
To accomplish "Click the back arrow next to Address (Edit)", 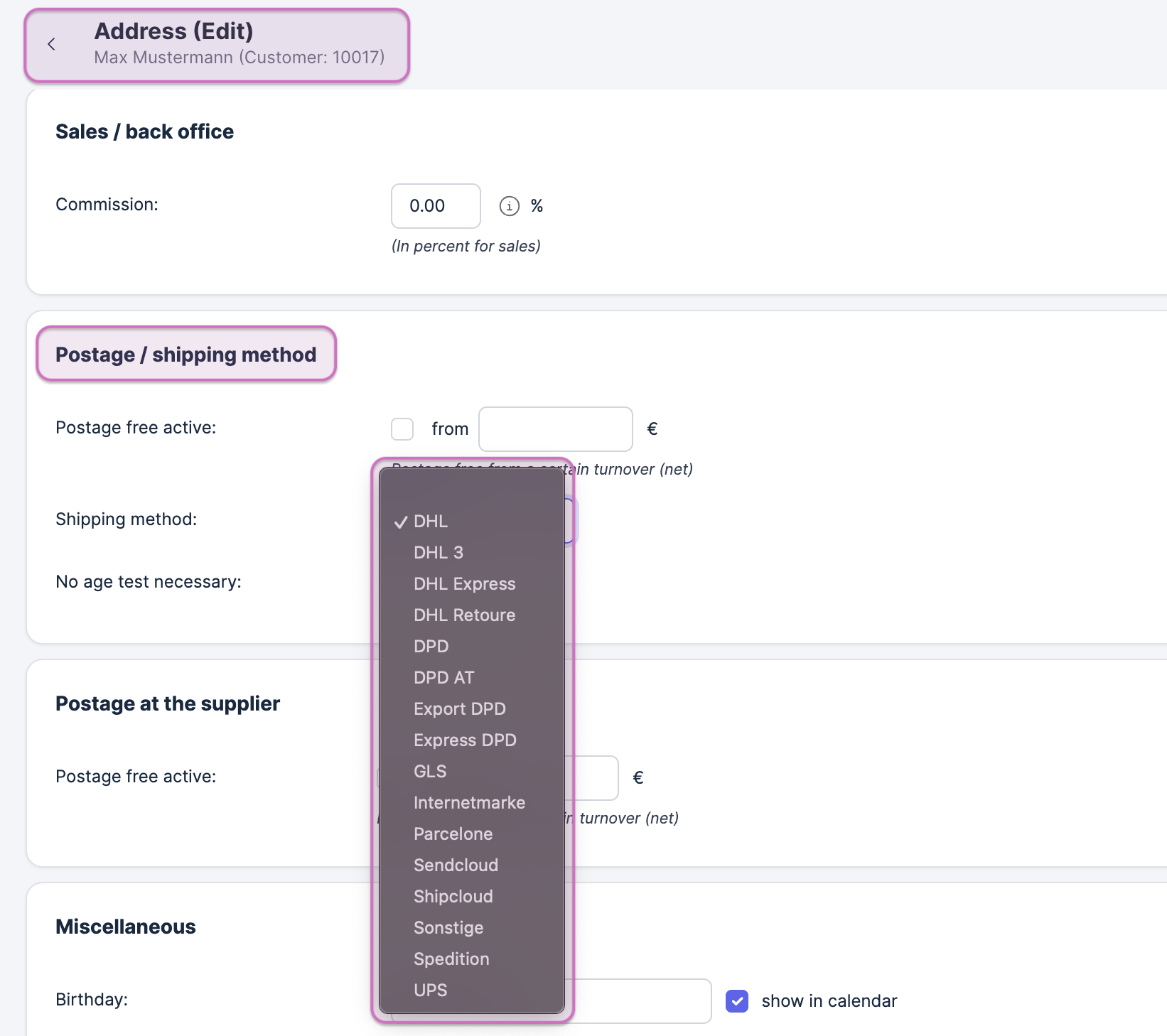I will 51,44.
